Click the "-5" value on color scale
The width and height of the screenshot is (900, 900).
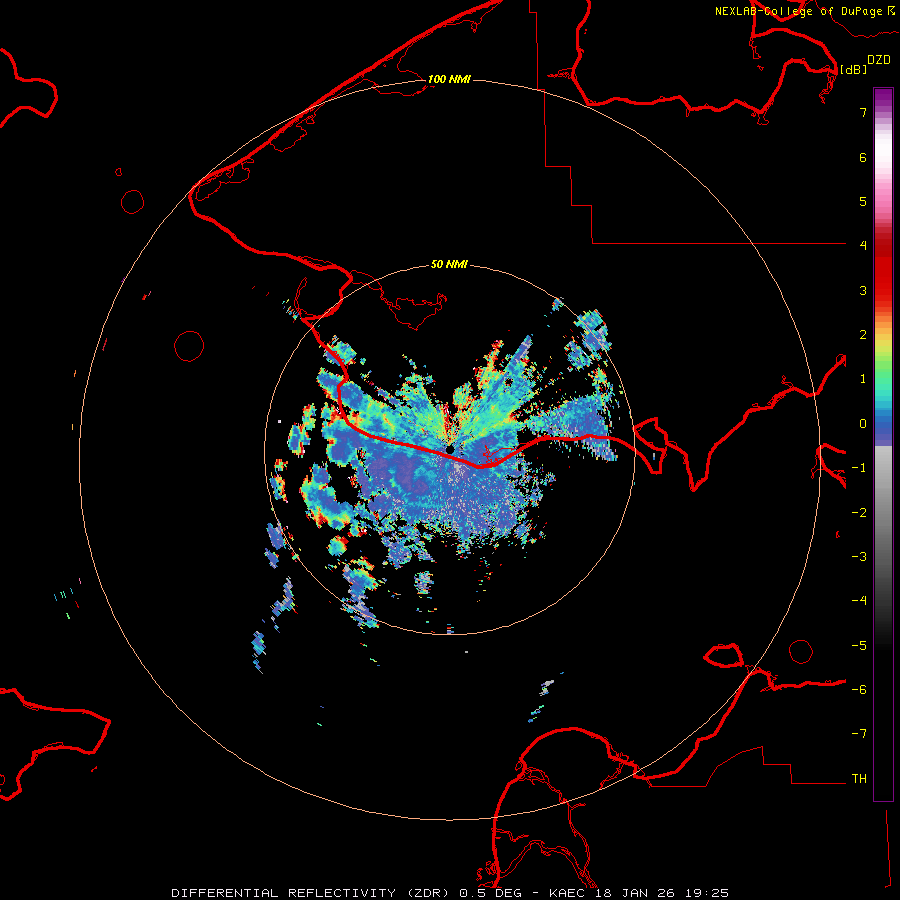click(x=859, y=646)
